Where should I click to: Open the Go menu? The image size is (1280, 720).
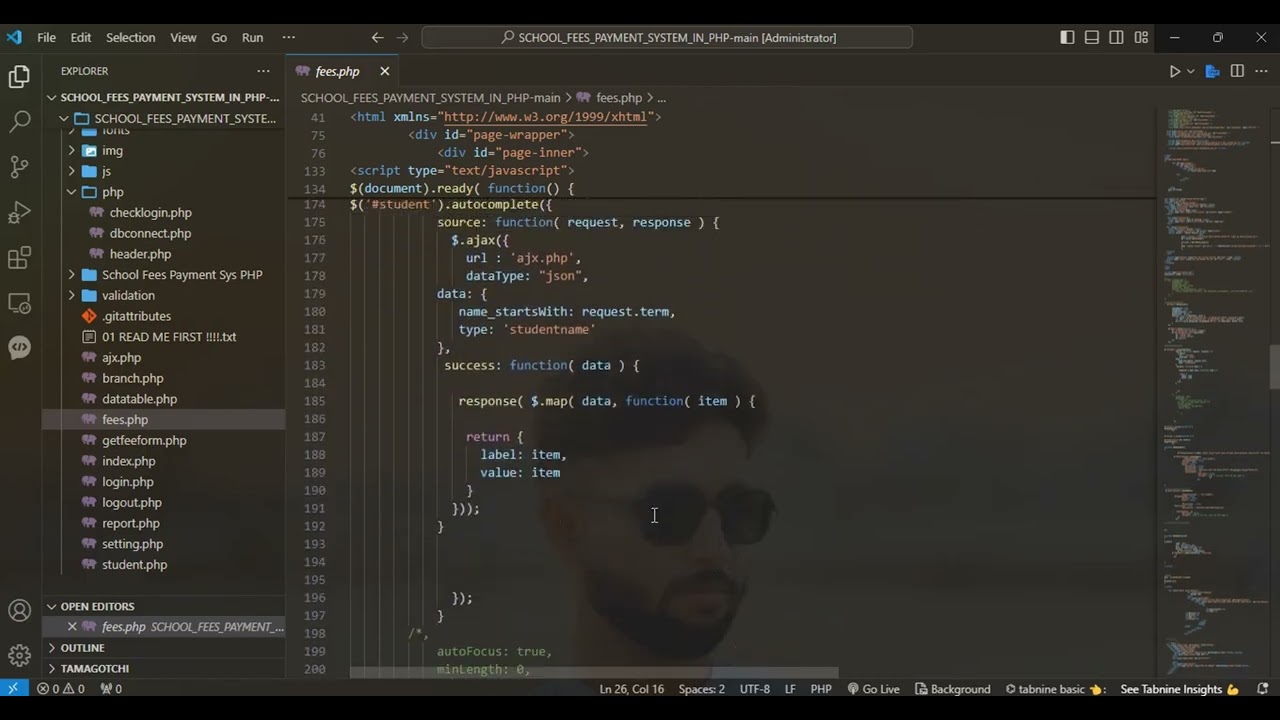coord(219,37)
